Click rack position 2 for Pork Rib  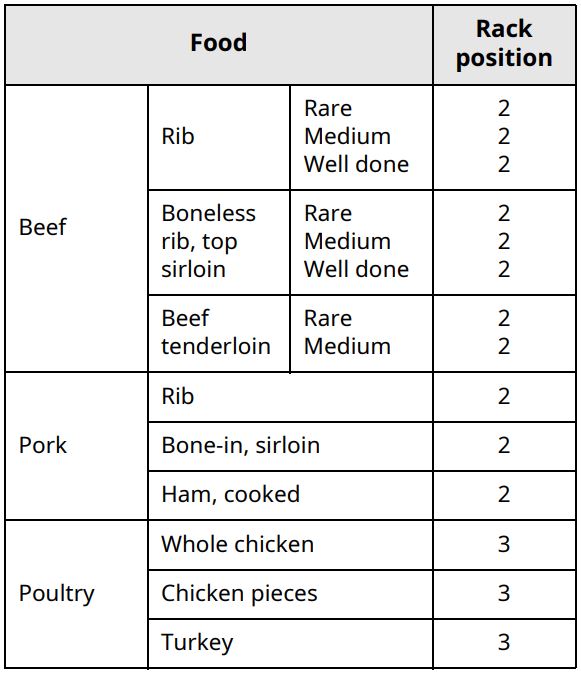(504, 397)
